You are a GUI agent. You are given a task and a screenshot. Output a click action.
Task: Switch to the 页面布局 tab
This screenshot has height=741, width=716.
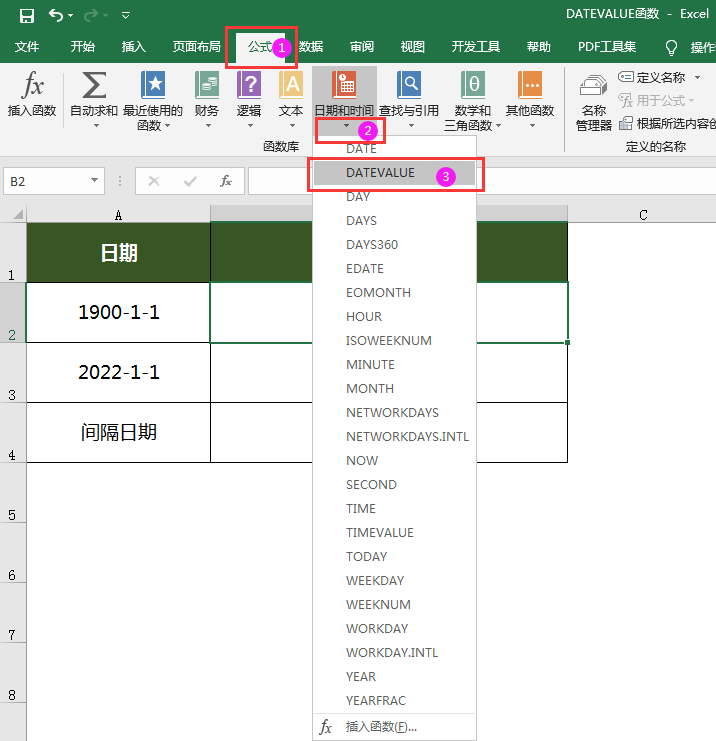(197, 46)
